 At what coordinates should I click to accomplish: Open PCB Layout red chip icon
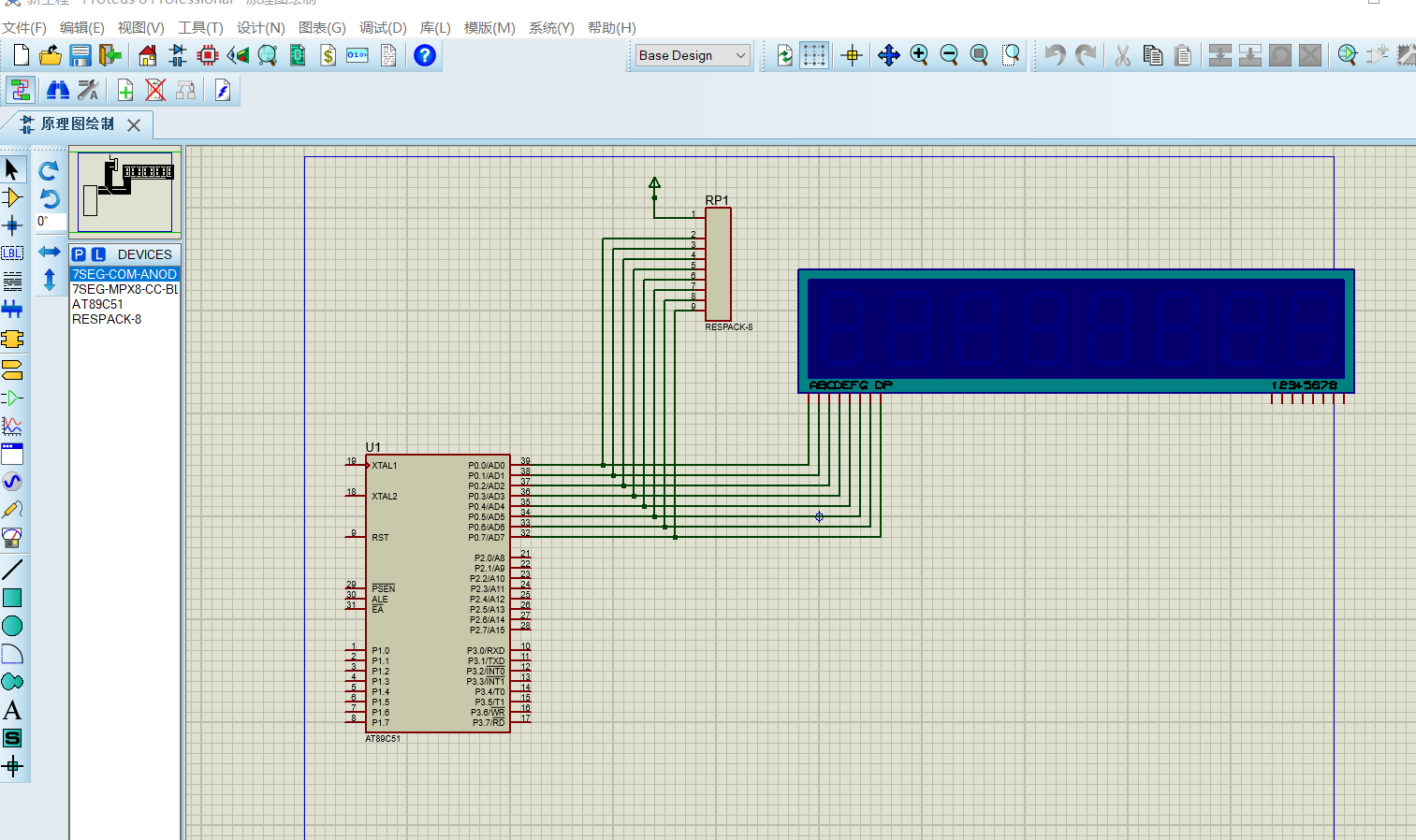(x=208, y=55)
